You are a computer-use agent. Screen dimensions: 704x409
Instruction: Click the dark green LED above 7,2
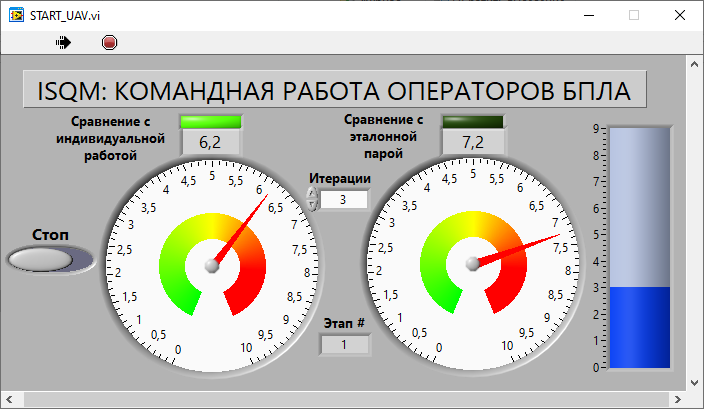pyautogui.click(x=473, y=122)
